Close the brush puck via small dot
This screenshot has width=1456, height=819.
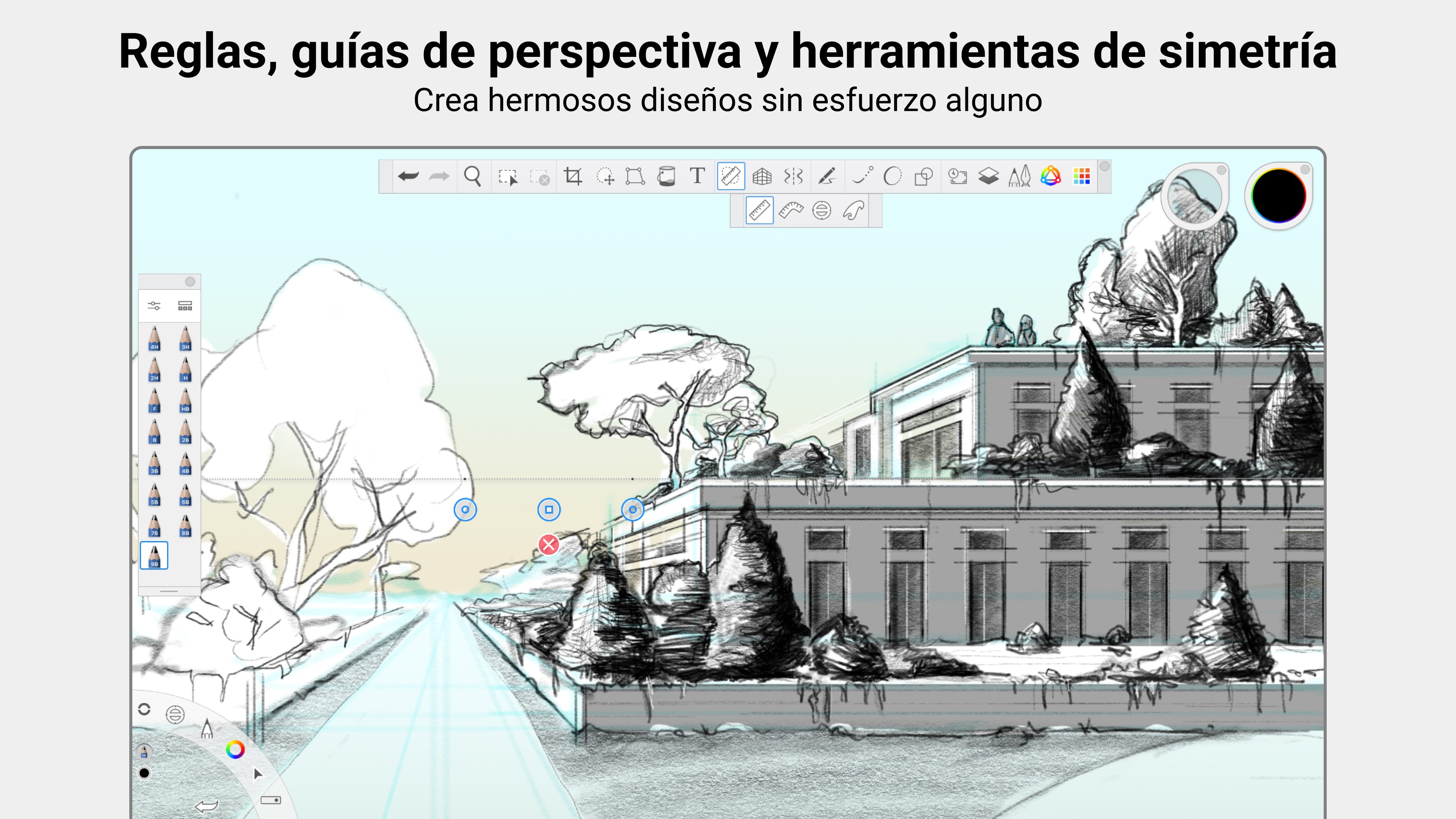pos(1221,169)
